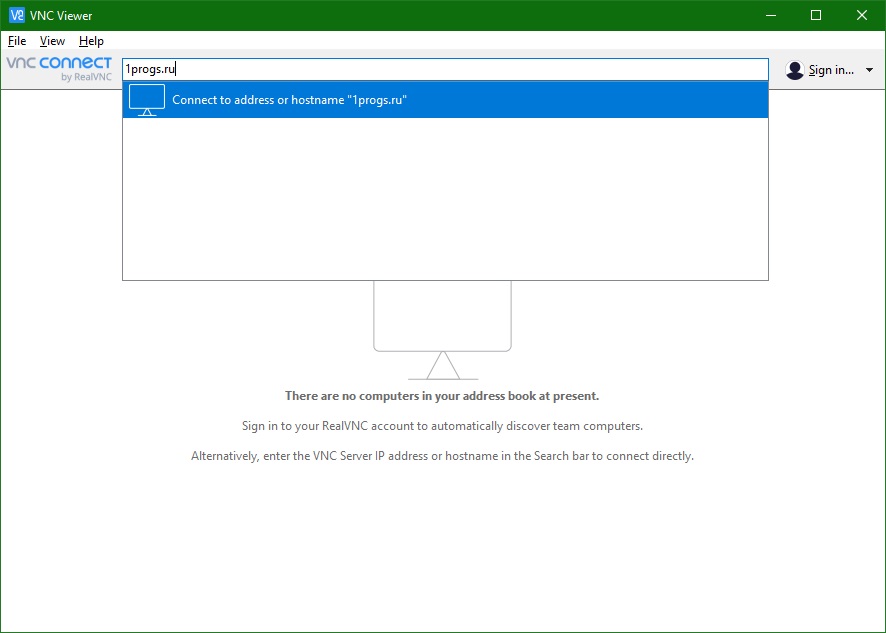Click 'Sign in to your RealVNC account' message line
886x633 pixels.
point(442,426)
